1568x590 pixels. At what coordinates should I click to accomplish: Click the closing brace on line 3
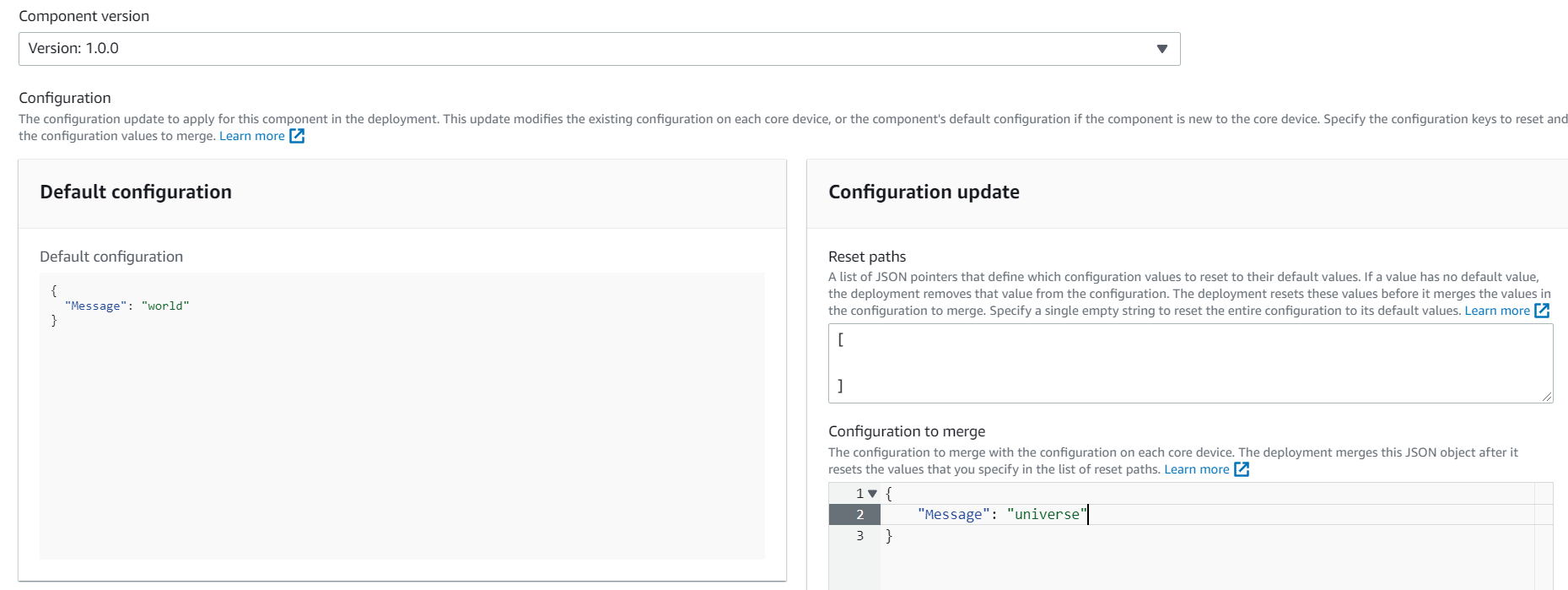click(x=889, y=536)
